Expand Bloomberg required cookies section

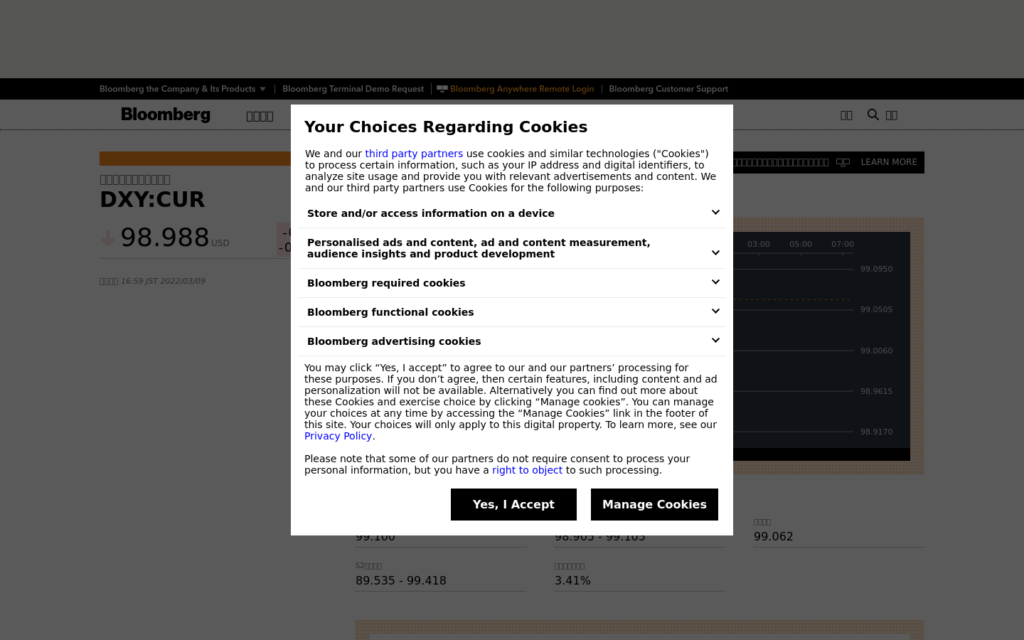(x=512, y=283)
